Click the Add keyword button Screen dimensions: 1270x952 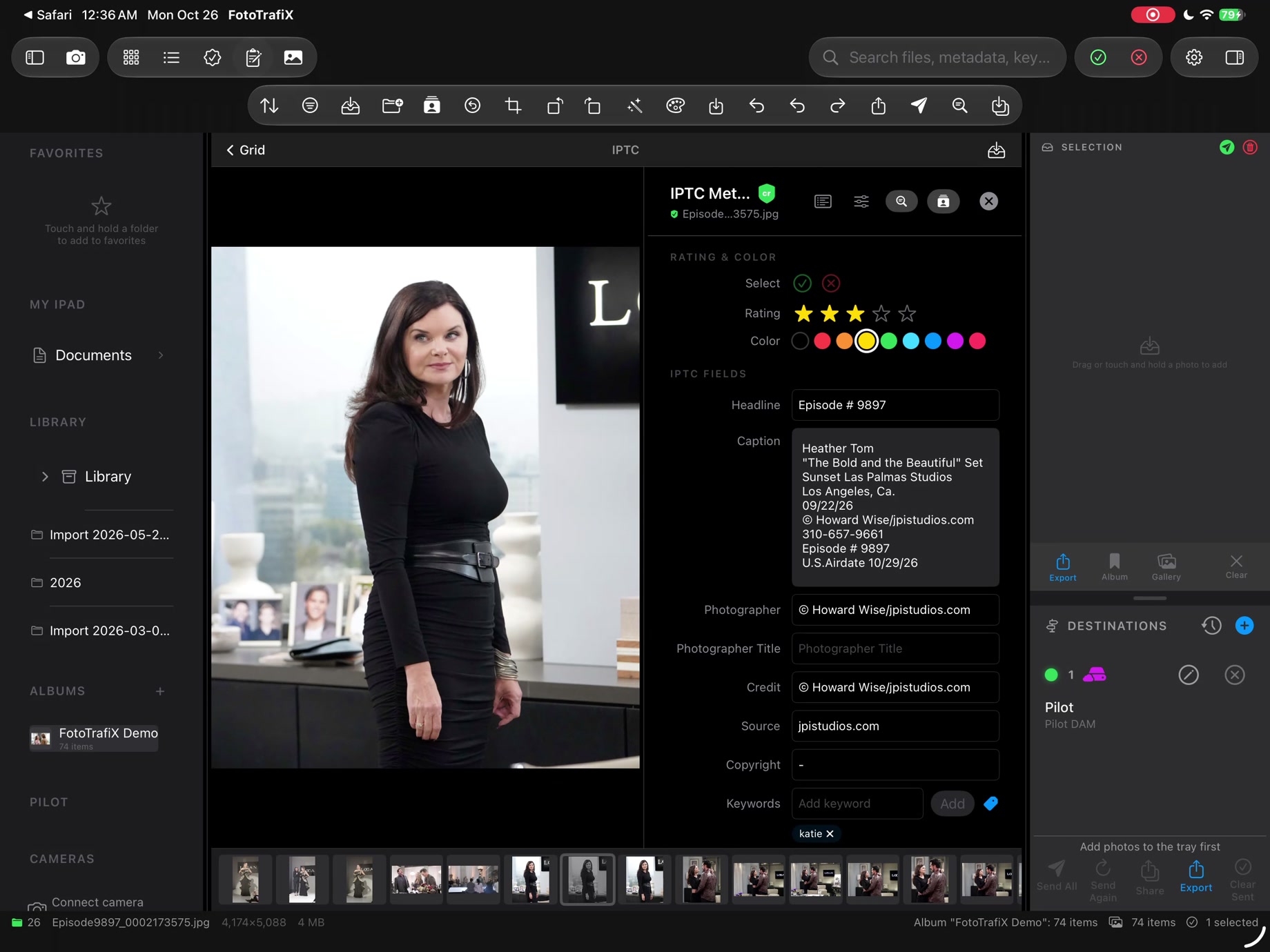[952, 804]
